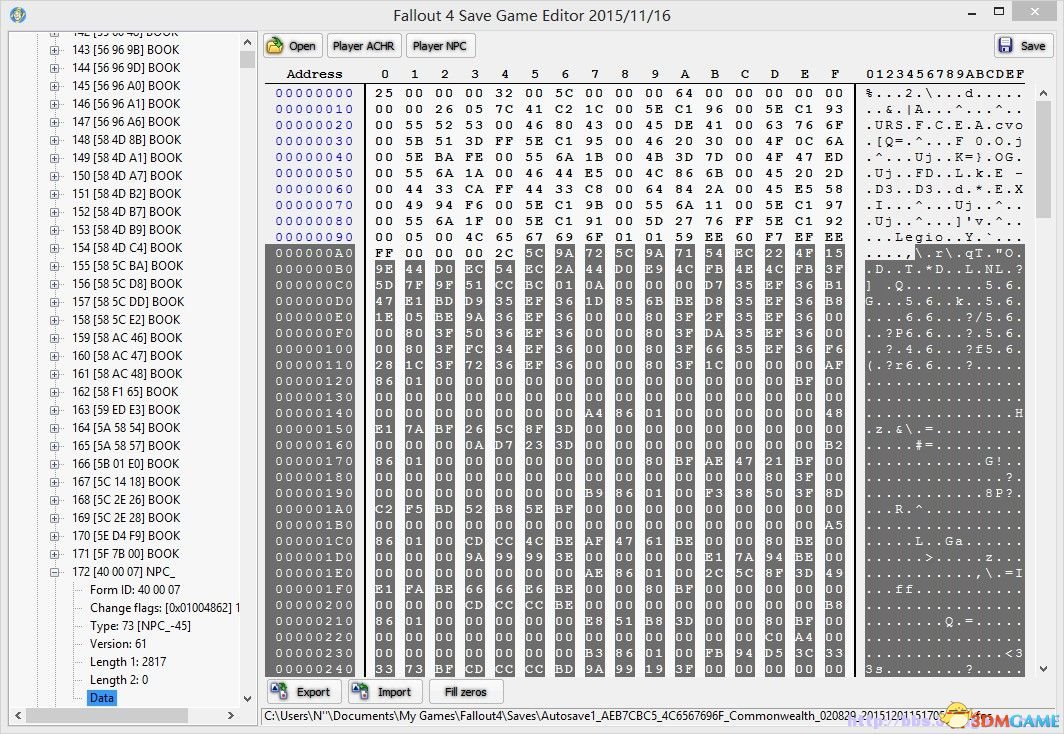Image resolution: width=1064 pixels, height=734 pixels.
Task: Click the tree horizontal scrollbar thumb
Action: pyautogui.click(x=107, y=715)
